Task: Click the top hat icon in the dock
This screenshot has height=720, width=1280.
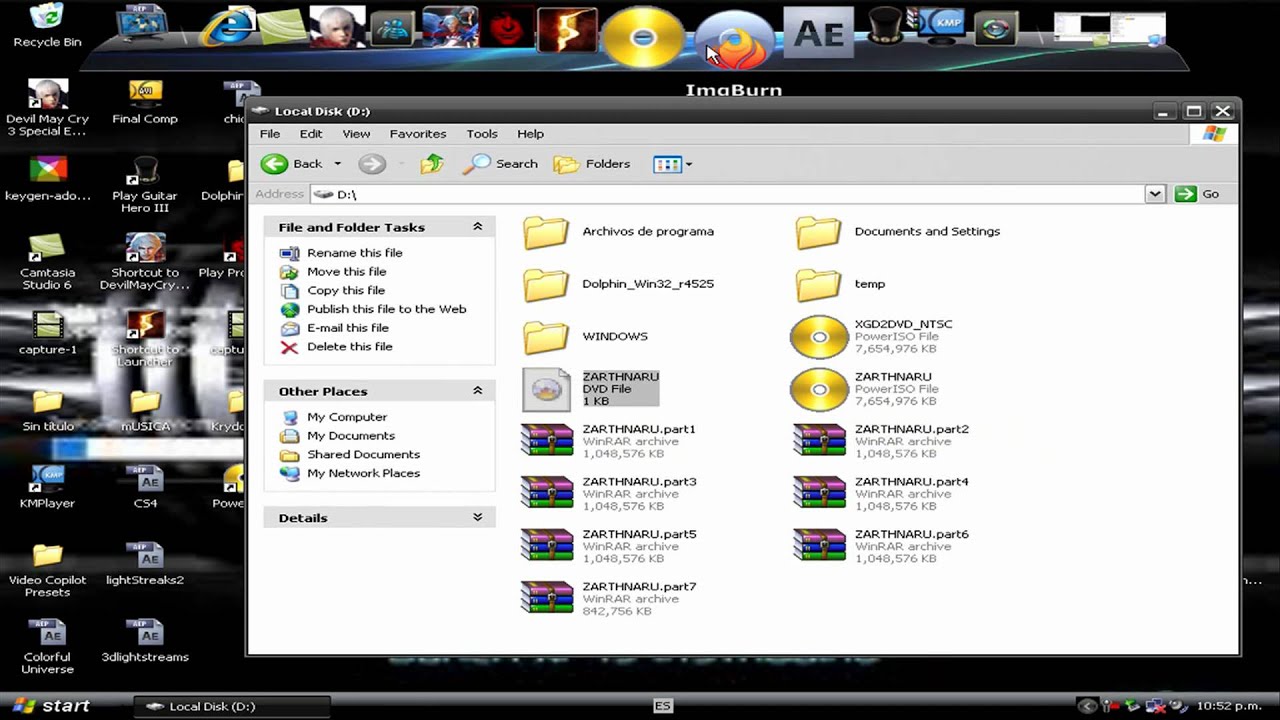Action: (x=885, y=26)
